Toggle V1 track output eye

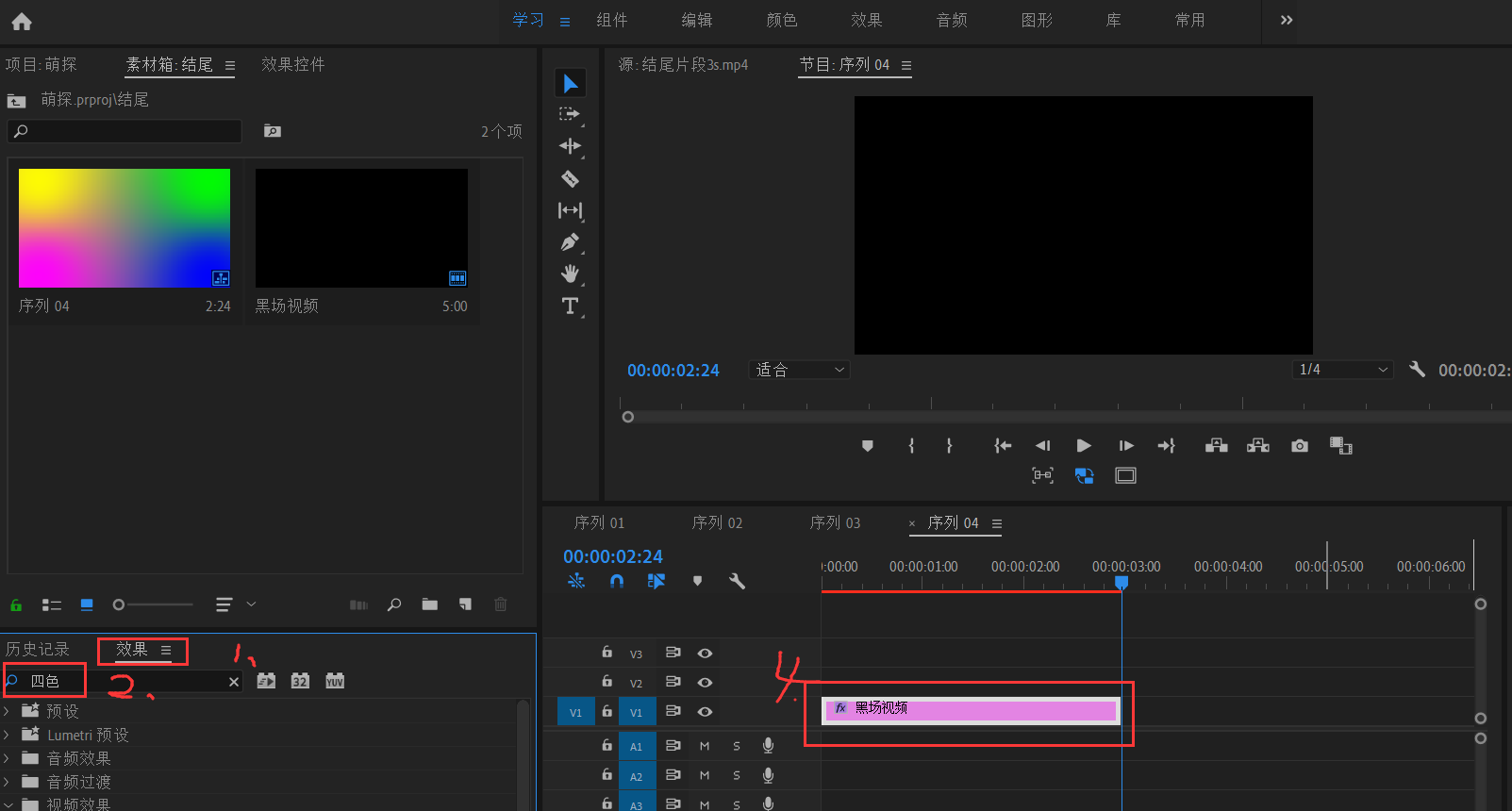(x=705, y=711)
